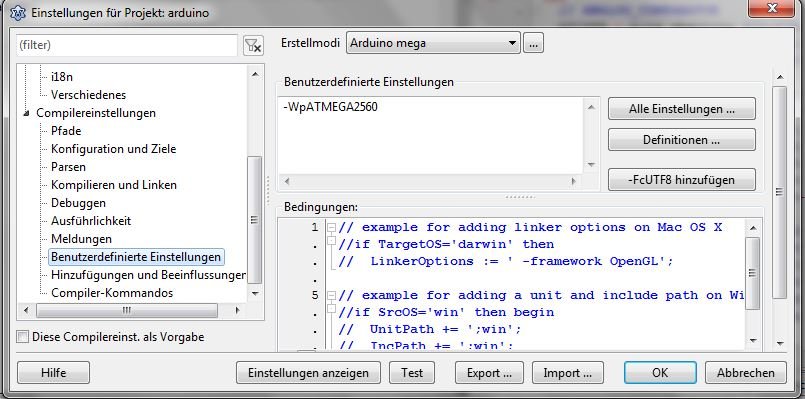The width and height of the screenshot is (805, 399).
Task: Toggle fold at SrcOS='win' line
Action: [x=331, y=308]
